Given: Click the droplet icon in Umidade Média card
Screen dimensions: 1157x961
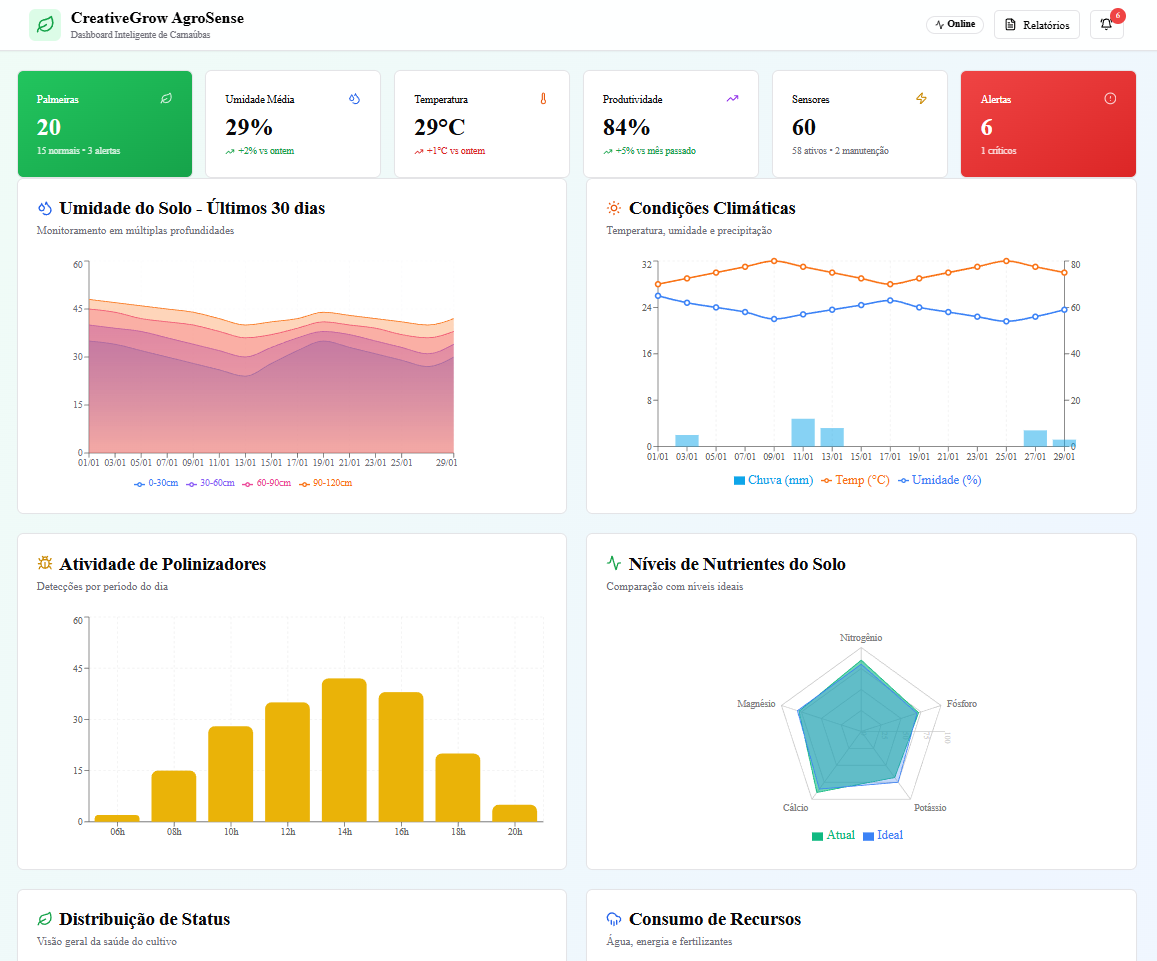Looking at the screenshot, I should tap(354, 98).
